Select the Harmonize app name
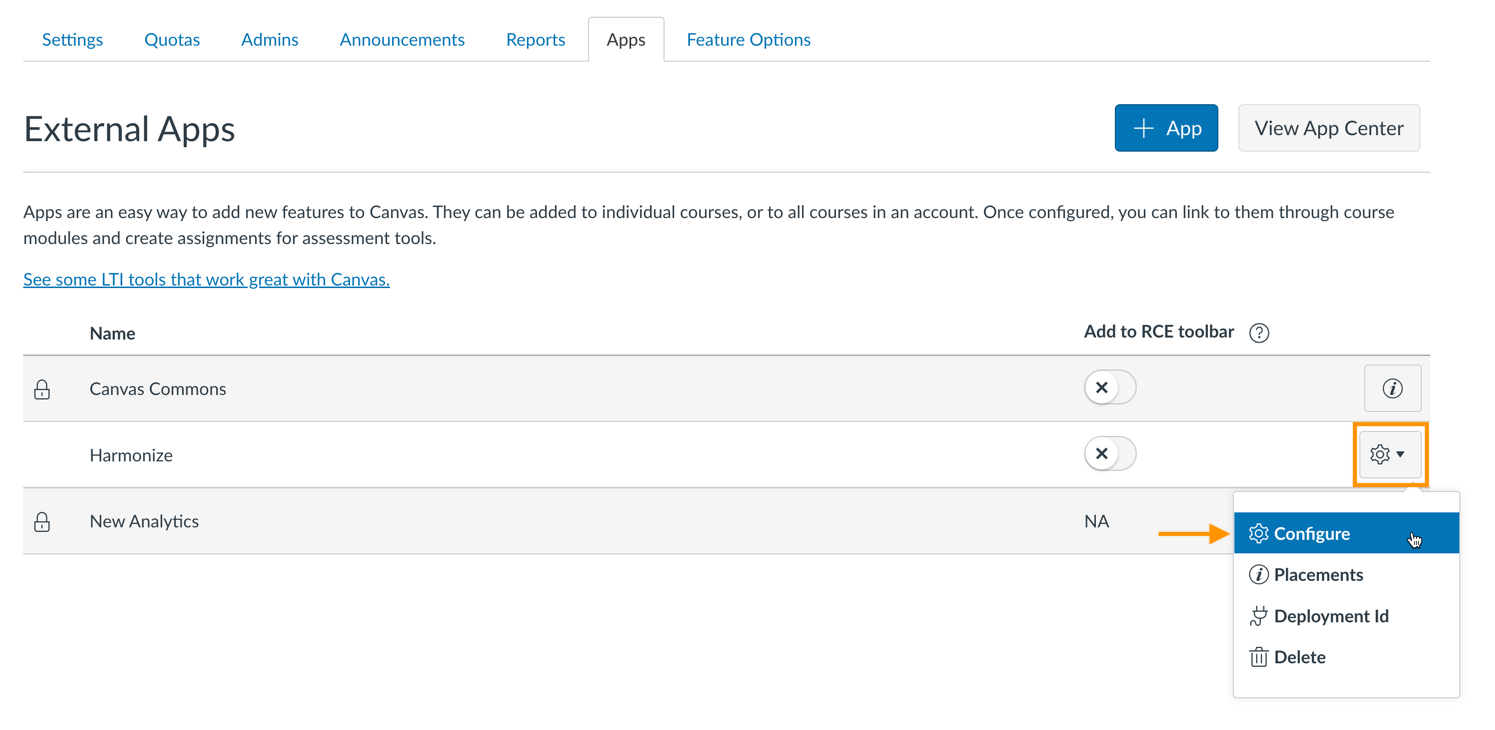1495x730 pixels. click(131, 456)
